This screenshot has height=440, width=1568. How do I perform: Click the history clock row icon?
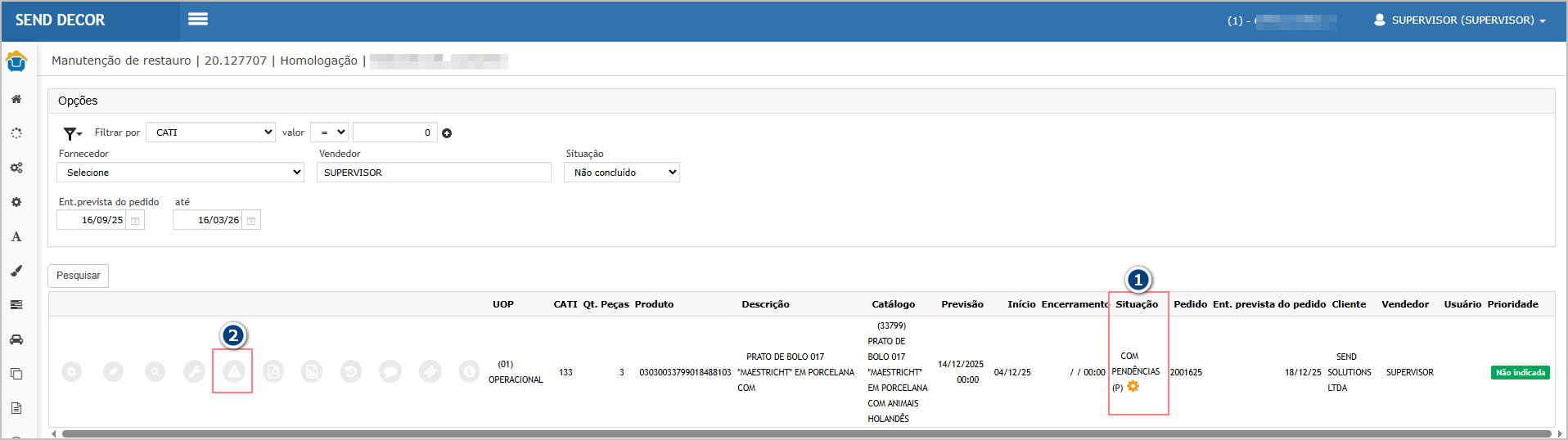point(351,372)
